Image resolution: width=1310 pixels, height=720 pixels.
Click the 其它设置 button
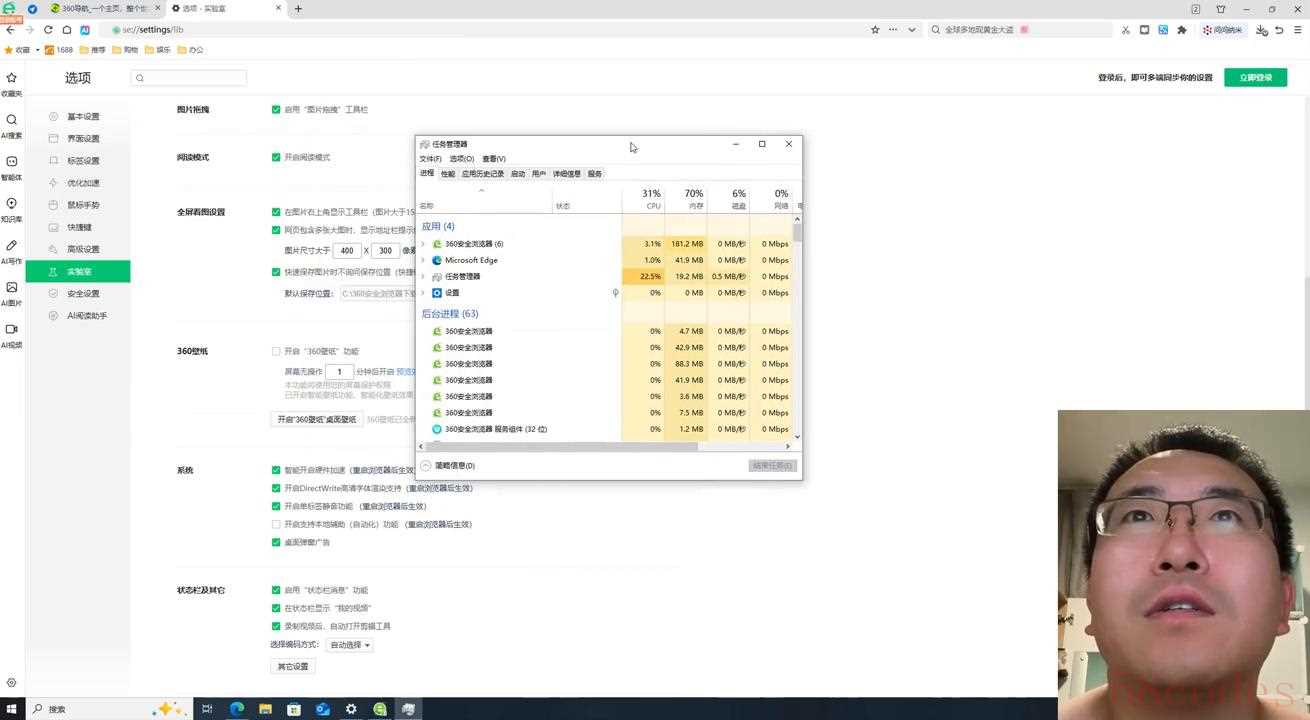point(293,666)
